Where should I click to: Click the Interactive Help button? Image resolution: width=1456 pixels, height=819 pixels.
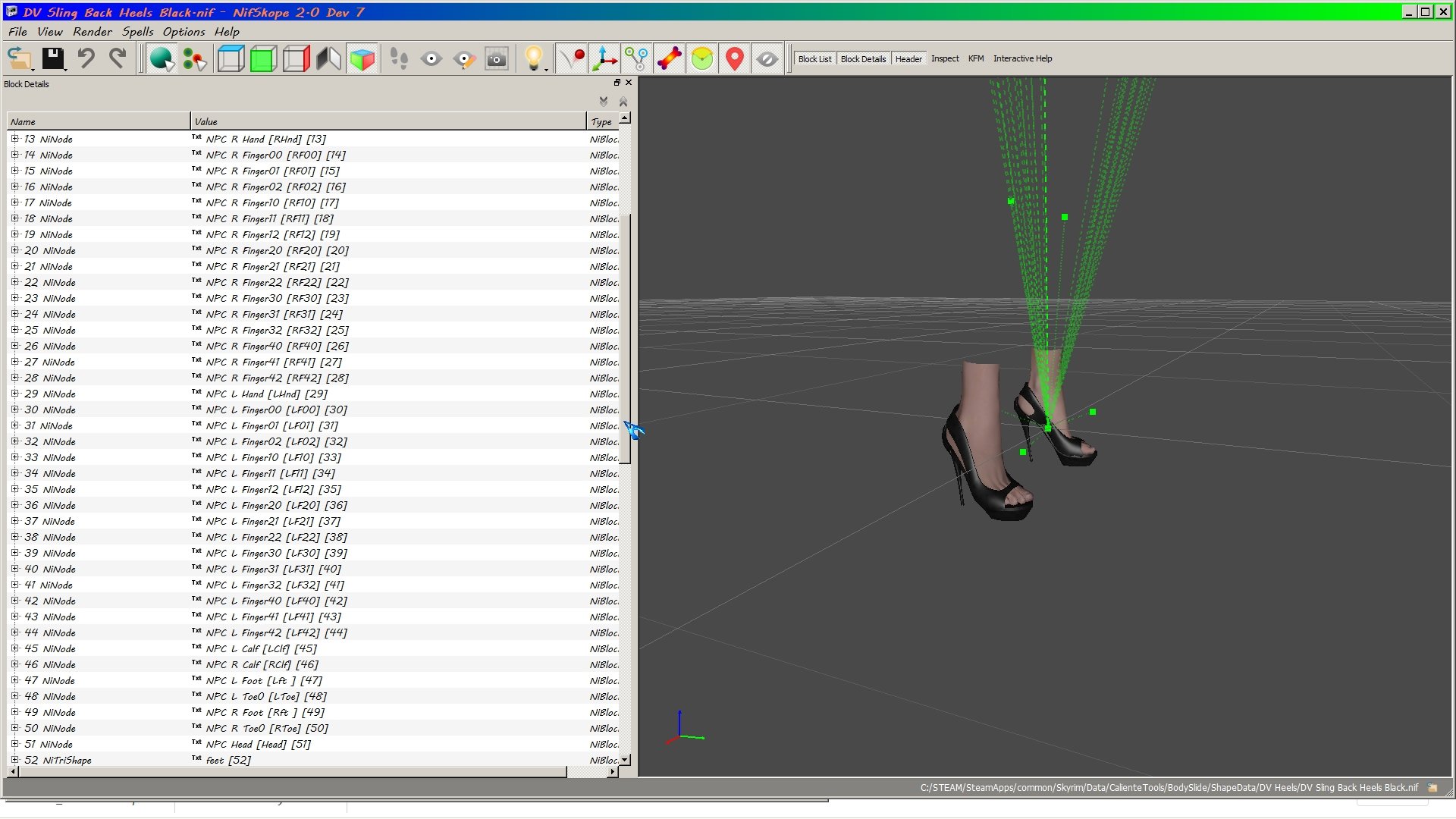point(1022,58)
